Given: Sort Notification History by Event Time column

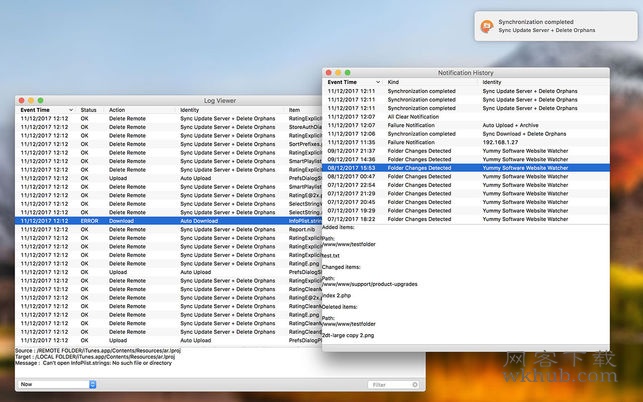Looking at the screenshot, I should pyautogui.click(x=353, y=82).
